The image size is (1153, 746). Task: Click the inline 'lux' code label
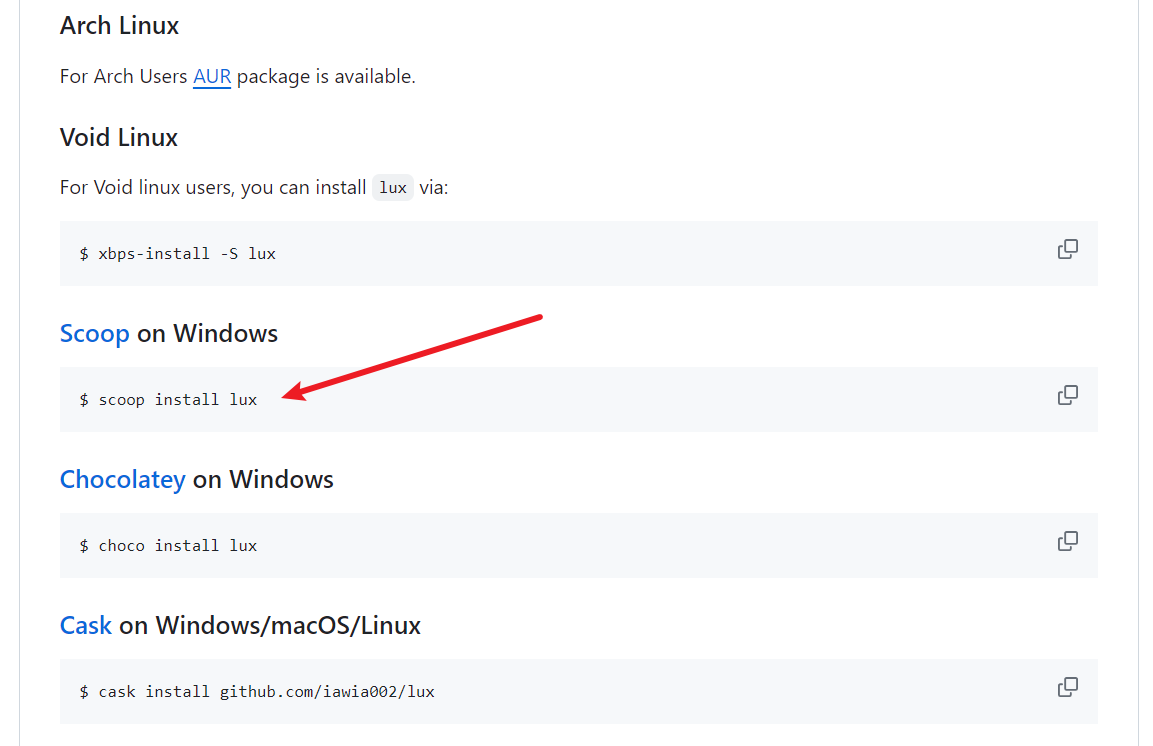393,188
